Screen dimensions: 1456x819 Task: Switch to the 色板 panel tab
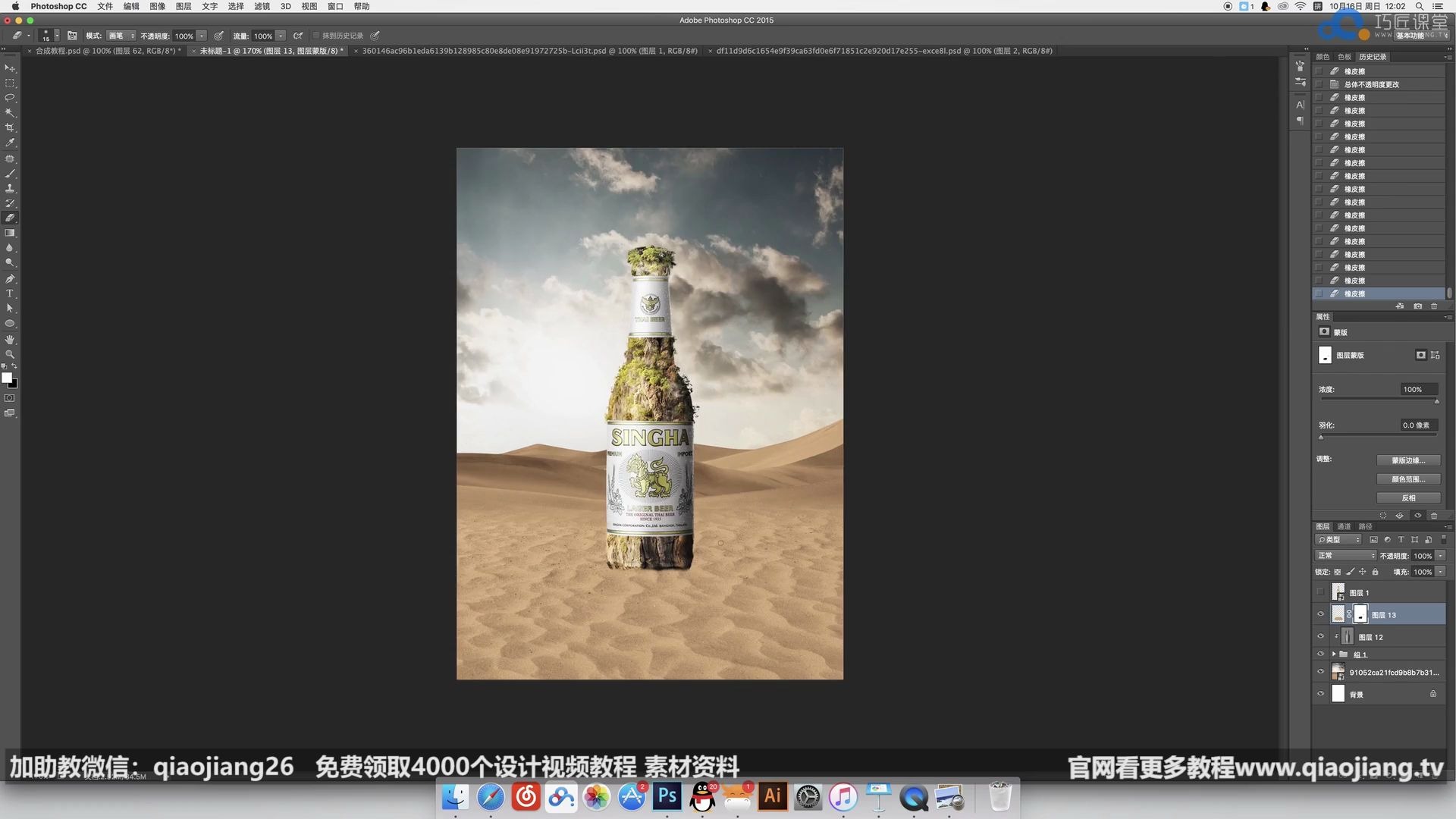[1345, 57]
